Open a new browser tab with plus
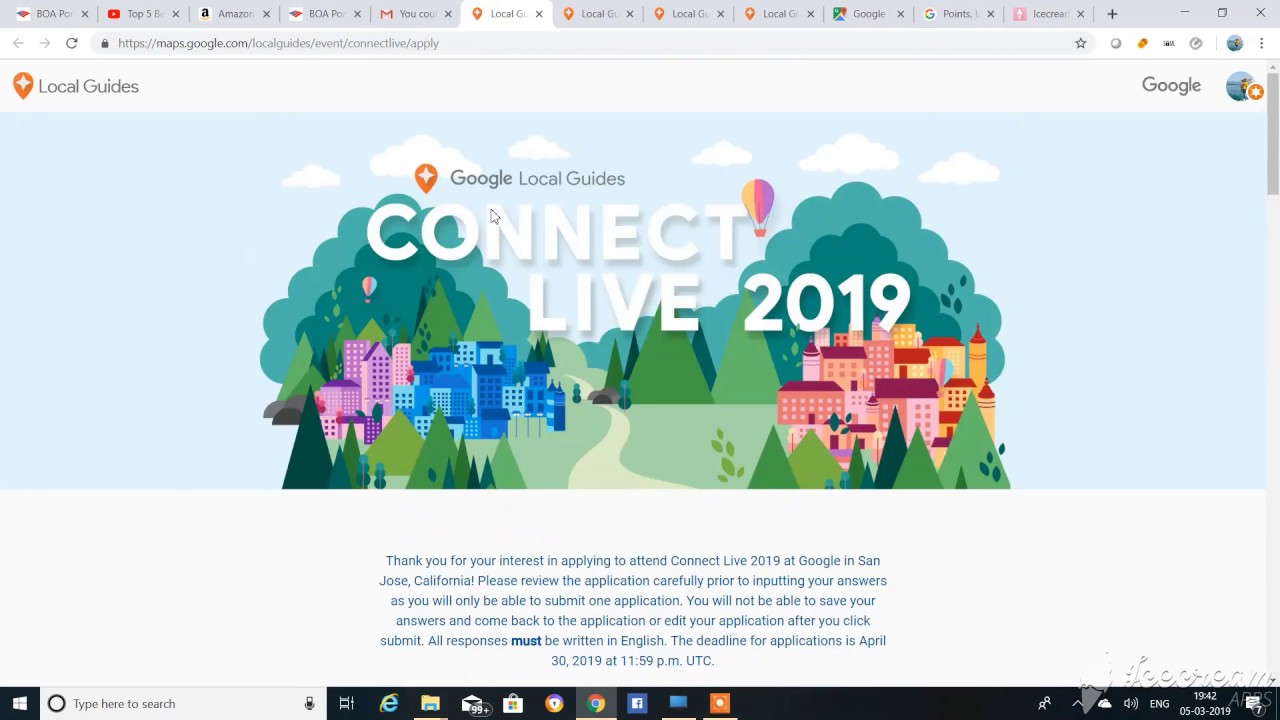 pos(1112,14)
